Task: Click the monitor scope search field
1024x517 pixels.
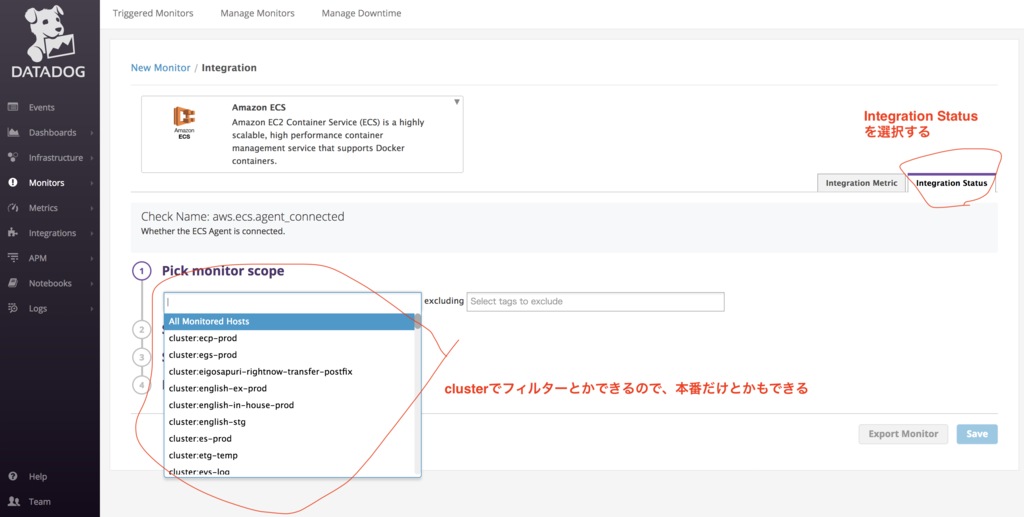Action: click(x=292, y=302)
